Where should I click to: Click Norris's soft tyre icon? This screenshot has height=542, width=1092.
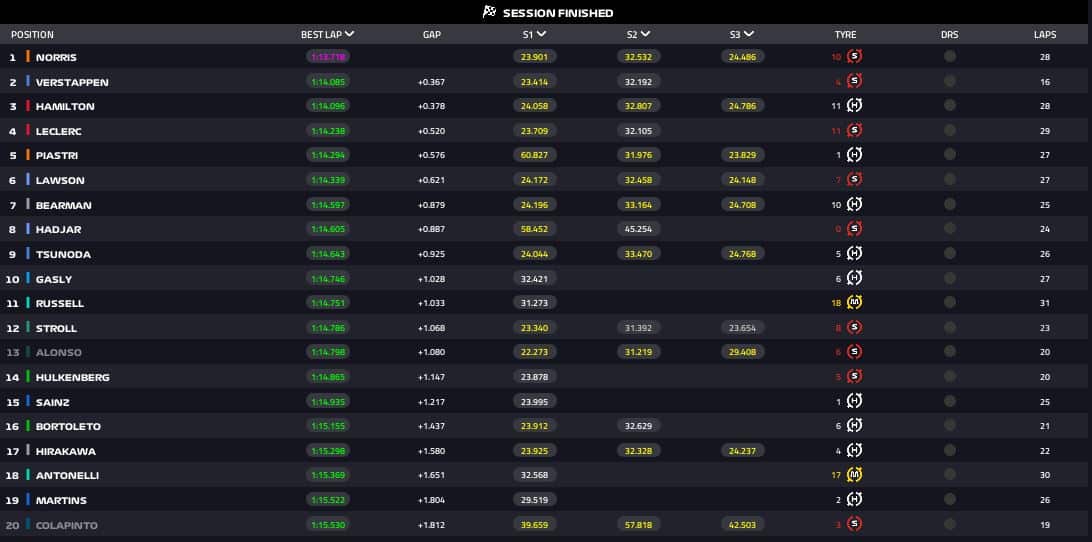855,56
